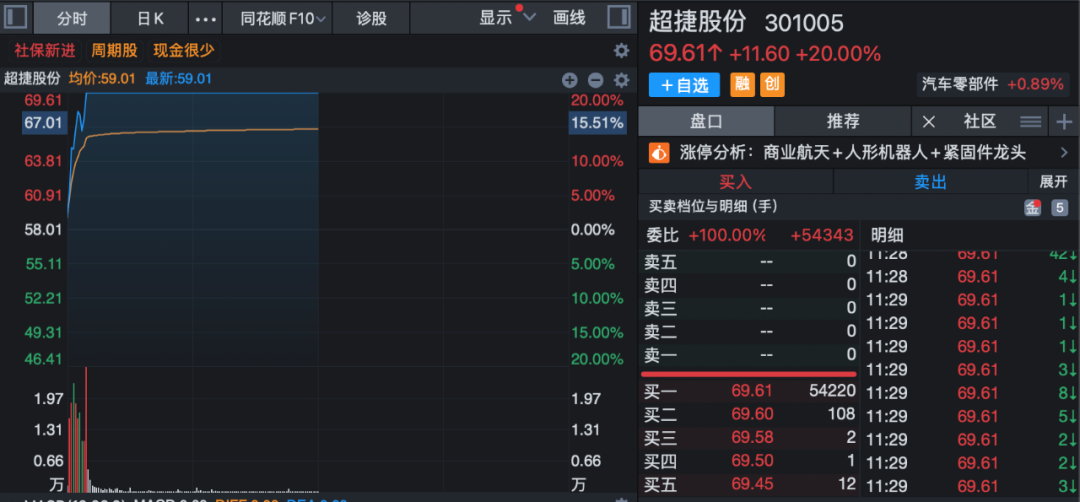
Task: Open tag row settings gear
Action: pos(621,50)
